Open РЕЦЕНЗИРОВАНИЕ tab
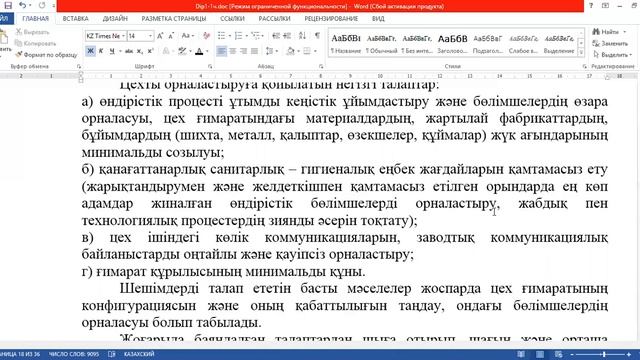 331,19
